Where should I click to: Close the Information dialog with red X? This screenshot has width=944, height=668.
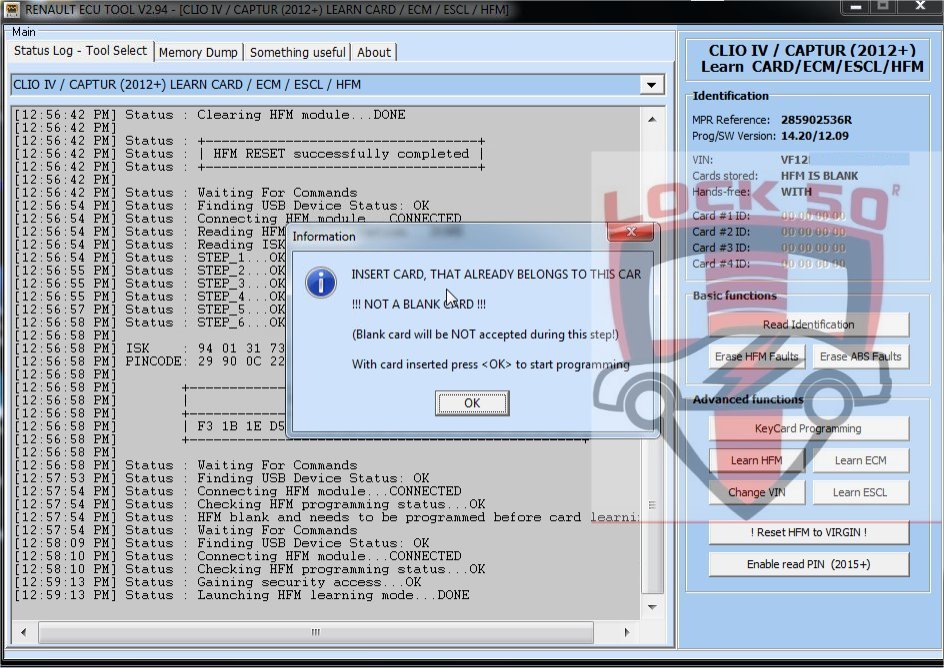[632, 234]
